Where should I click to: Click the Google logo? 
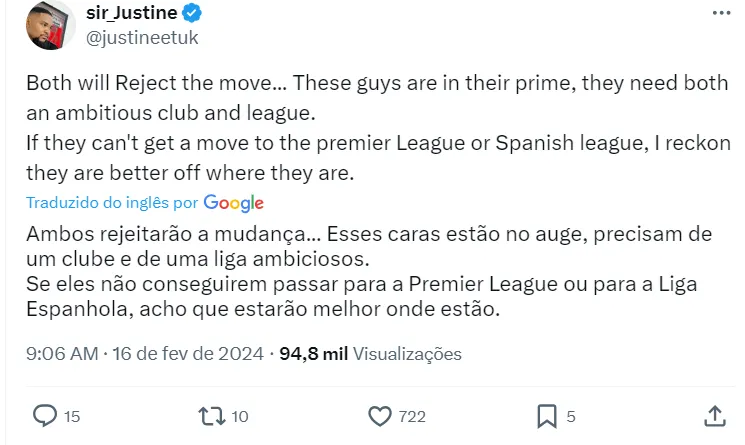[233, 202]
